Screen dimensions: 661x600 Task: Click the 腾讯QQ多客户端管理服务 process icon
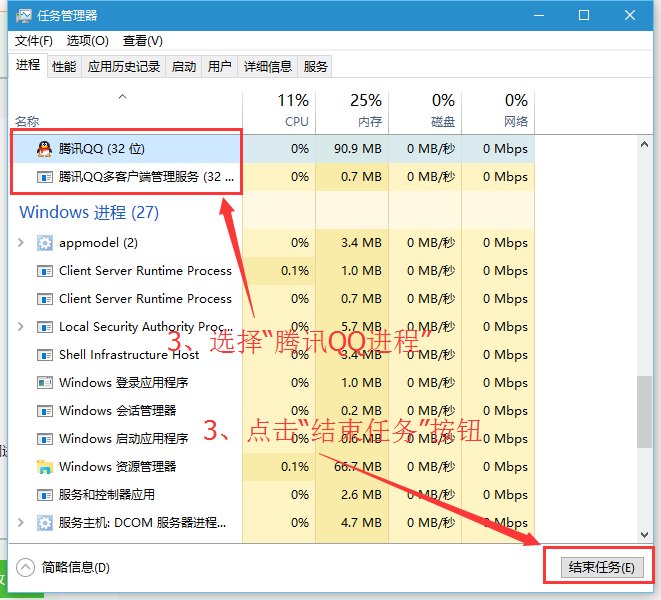(45, 177)
